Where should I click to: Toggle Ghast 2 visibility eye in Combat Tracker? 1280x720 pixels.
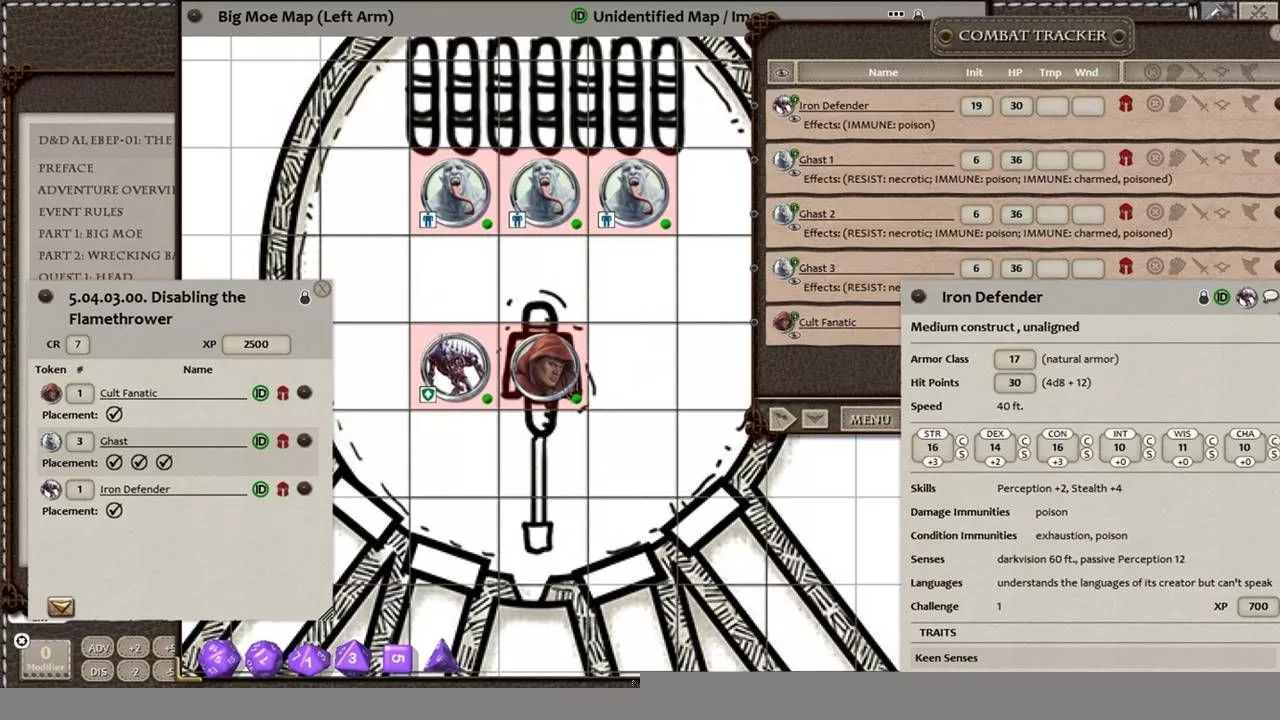794,227
